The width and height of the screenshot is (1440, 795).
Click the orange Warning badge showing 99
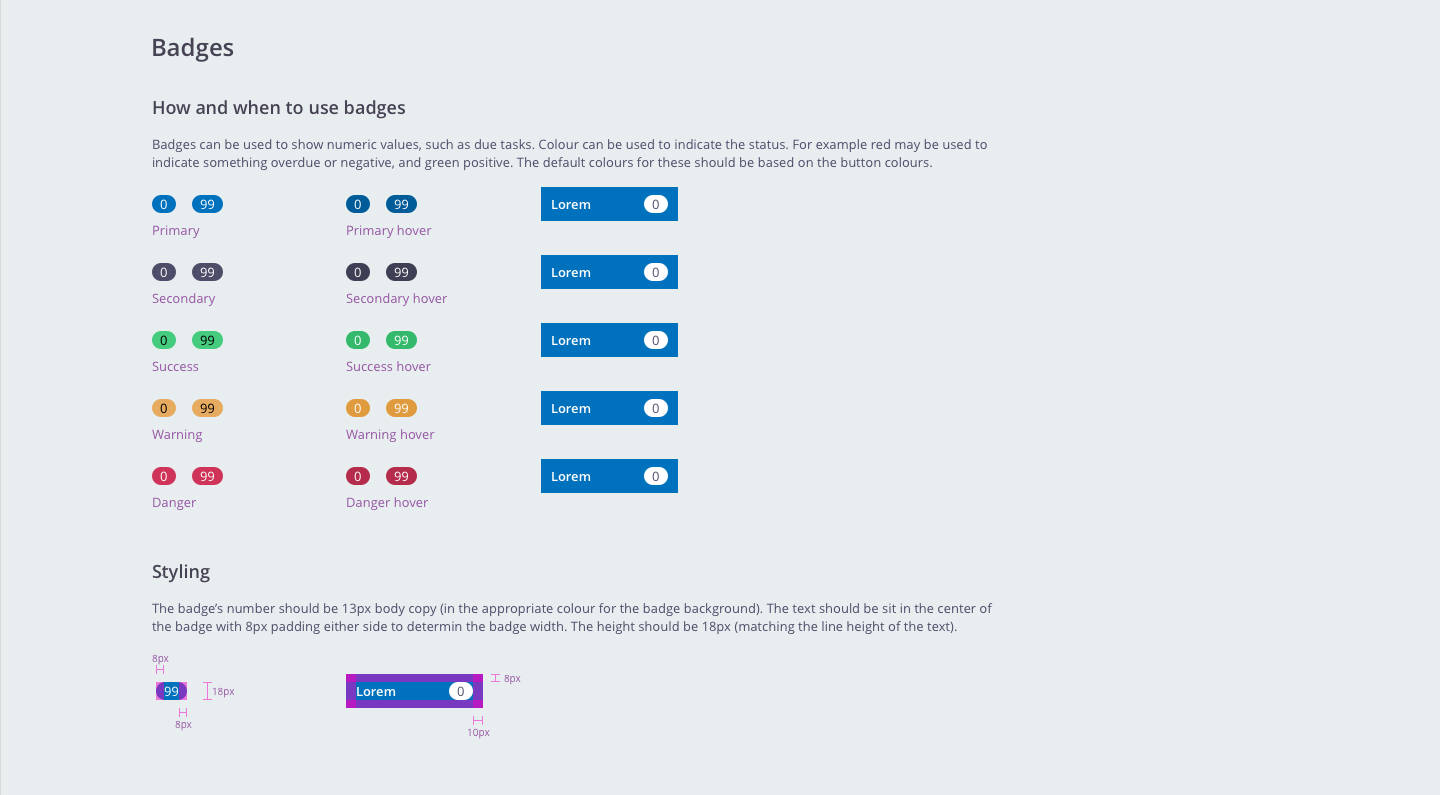[207, 408]
